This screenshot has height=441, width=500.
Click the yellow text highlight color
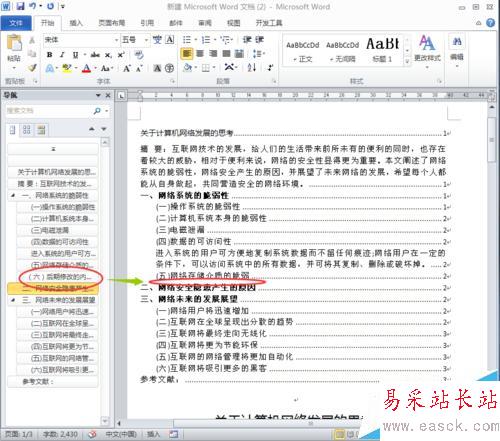point(67,68)
